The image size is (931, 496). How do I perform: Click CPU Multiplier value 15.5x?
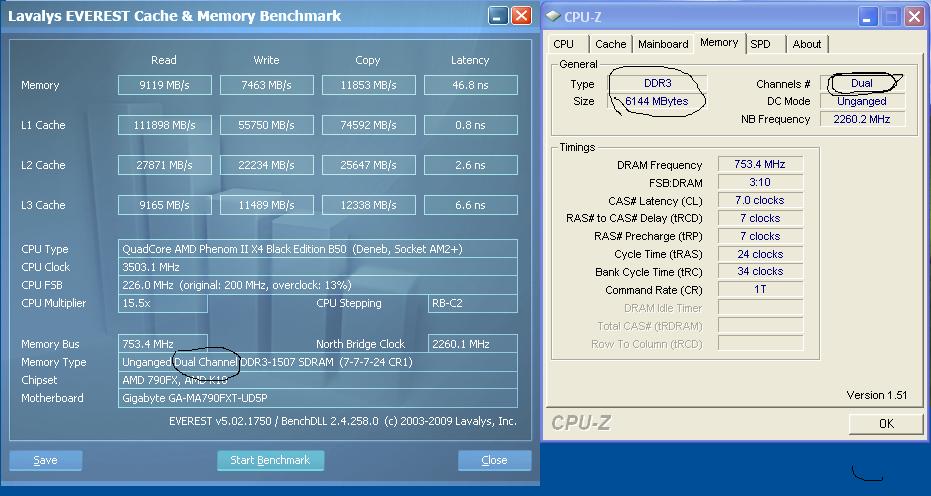163,303
